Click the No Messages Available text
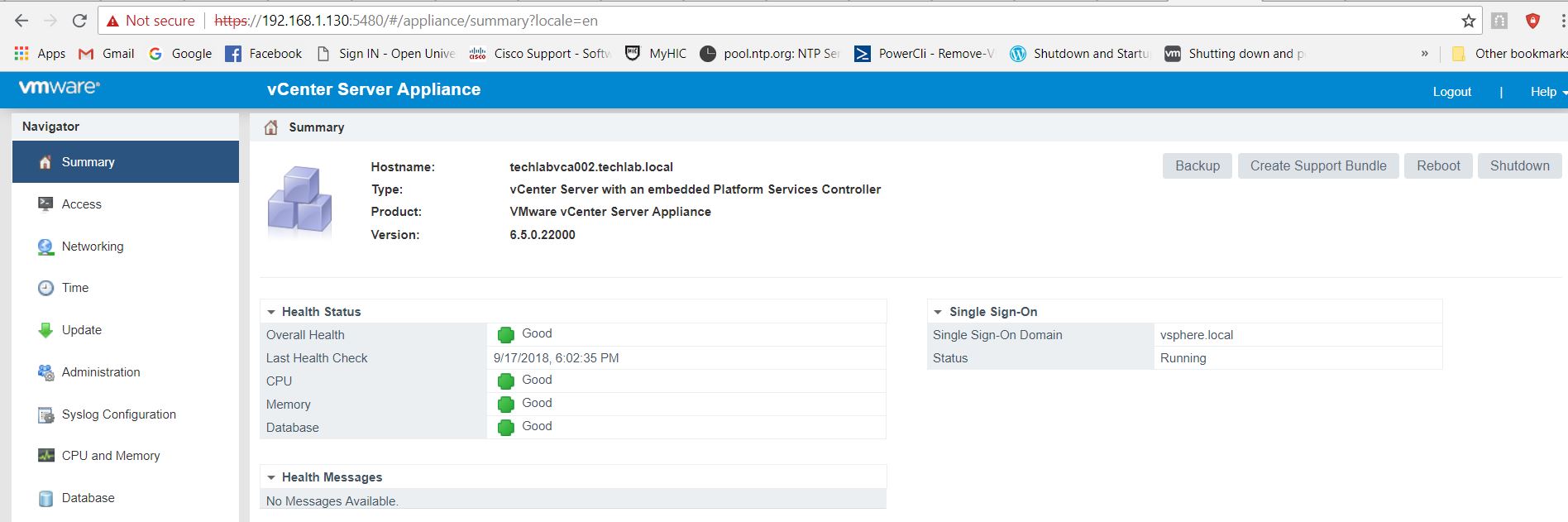Image resolution: width=1568 pixels, height=522 pixels. point(332,501)
